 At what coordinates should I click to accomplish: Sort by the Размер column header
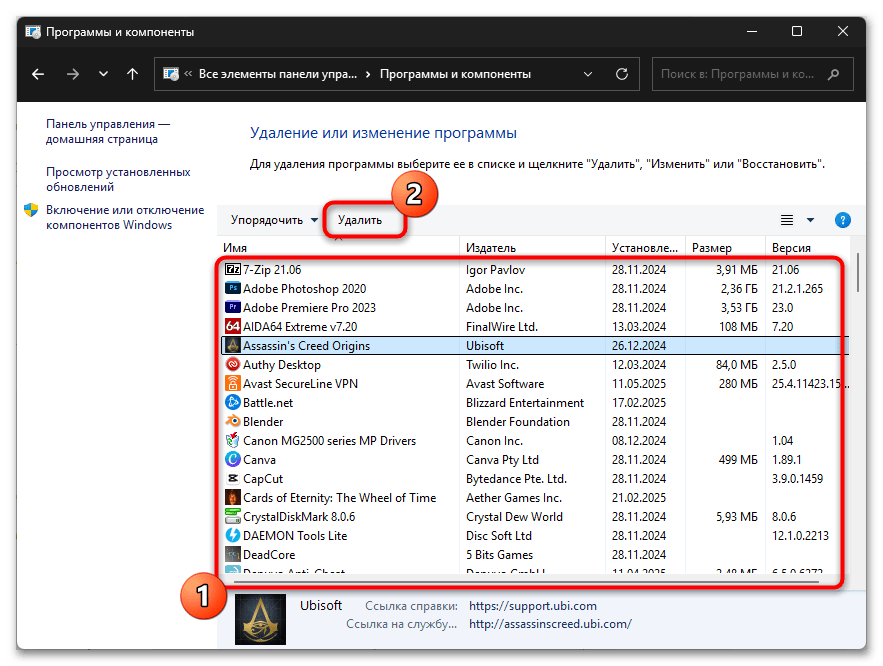pyautogui.click(x=725, y=248)
